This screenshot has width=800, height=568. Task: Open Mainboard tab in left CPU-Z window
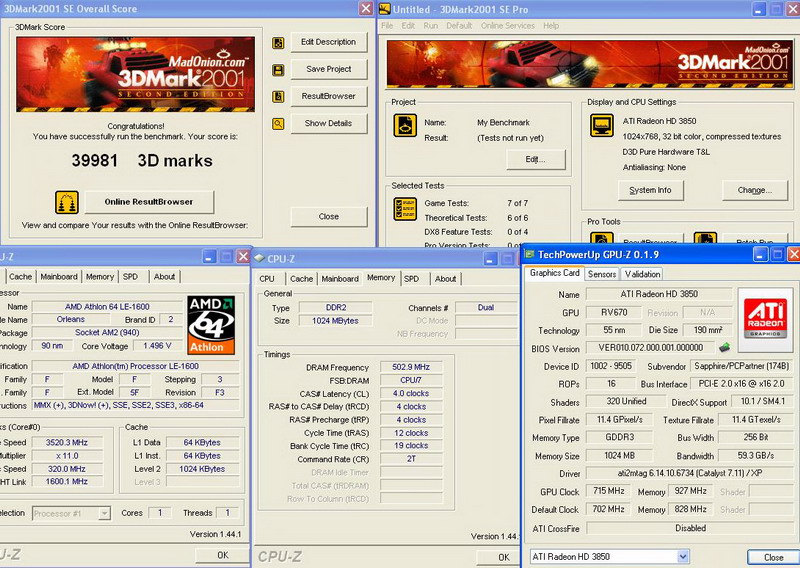pos(59,277)
